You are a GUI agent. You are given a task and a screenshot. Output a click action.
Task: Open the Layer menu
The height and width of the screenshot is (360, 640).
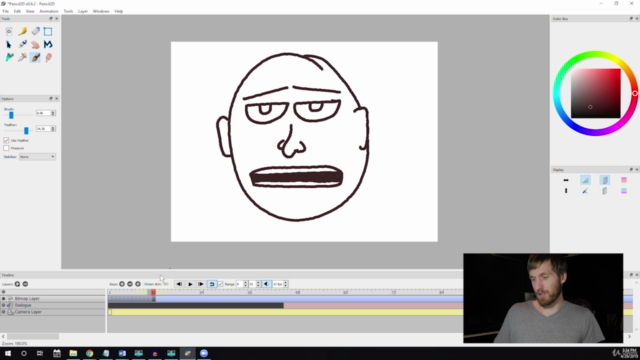83,11
